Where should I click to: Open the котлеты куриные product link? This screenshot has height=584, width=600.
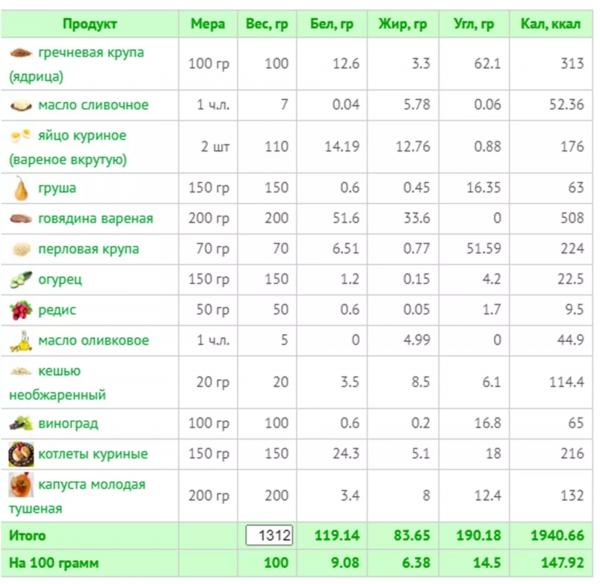click(93, 454)
